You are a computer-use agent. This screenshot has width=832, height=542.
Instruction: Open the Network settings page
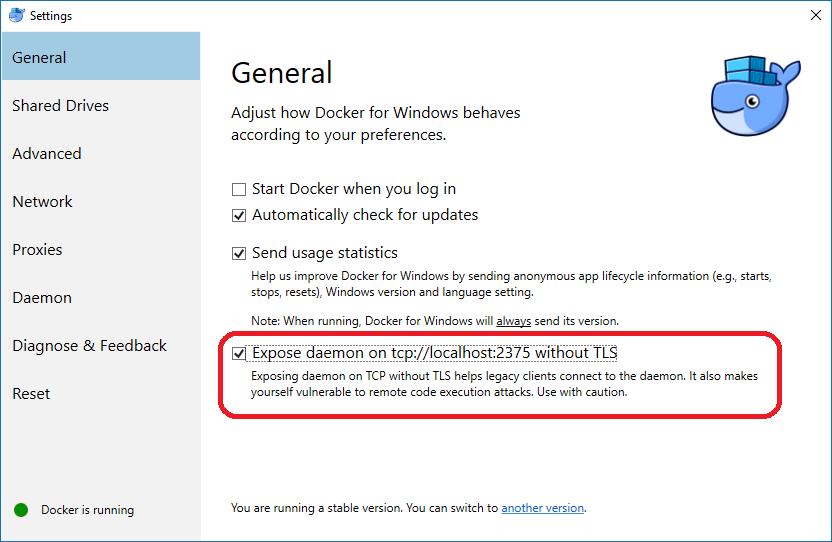point(43,202)
